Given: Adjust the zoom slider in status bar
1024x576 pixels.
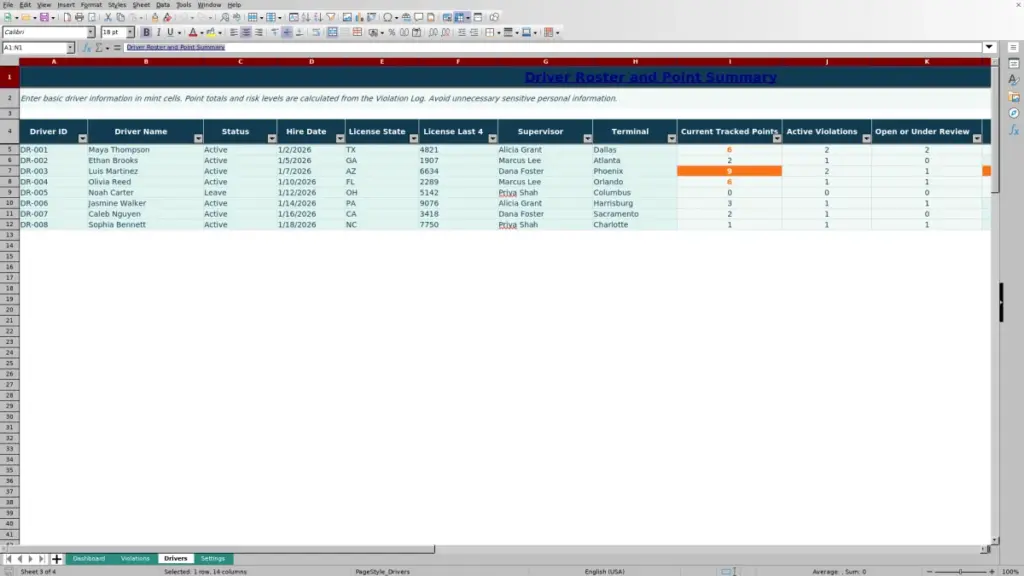Looking at the screenshot, I should (x=960, y=571).
